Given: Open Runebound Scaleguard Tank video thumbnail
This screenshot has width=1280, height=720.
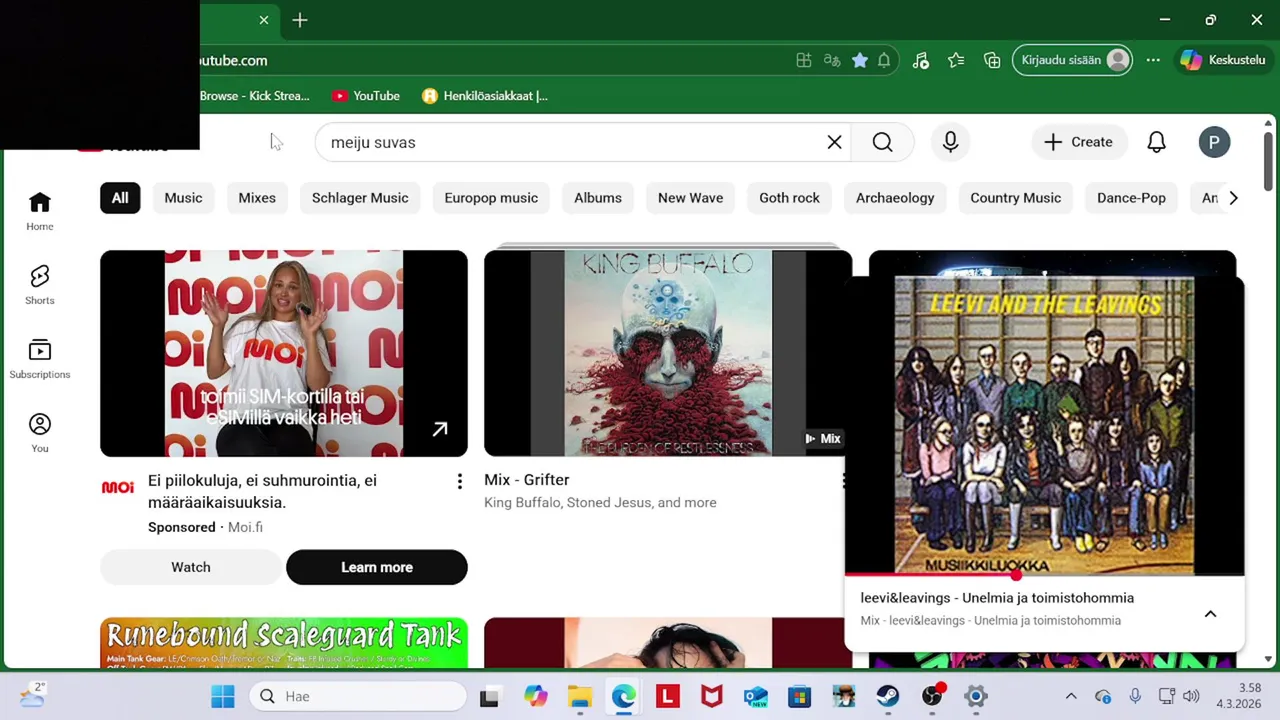Looking at the screenshot, I should click(x=284, y=643).
